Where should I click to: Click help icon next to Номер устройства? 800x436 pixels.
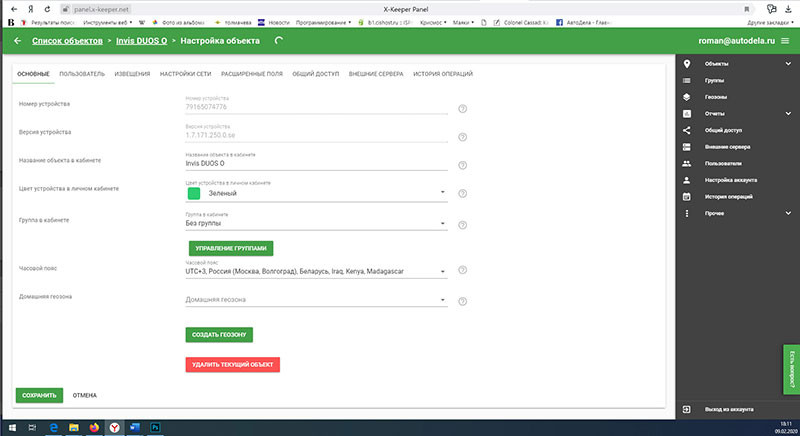pos(462,109)
